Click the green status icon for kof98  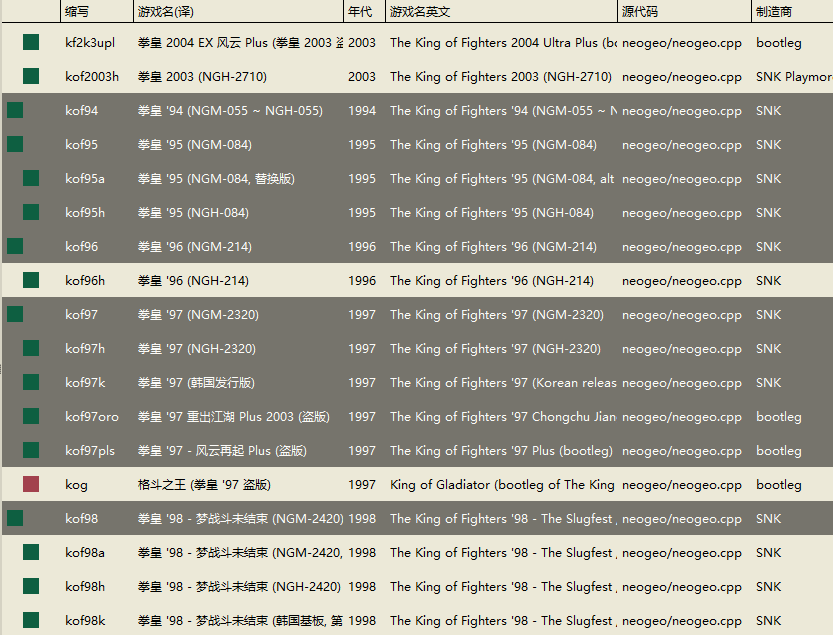coord(15,519)
